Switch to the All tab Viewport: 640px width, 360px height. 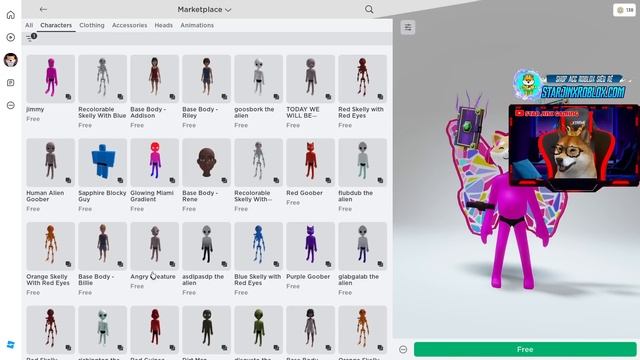(29, 25)
